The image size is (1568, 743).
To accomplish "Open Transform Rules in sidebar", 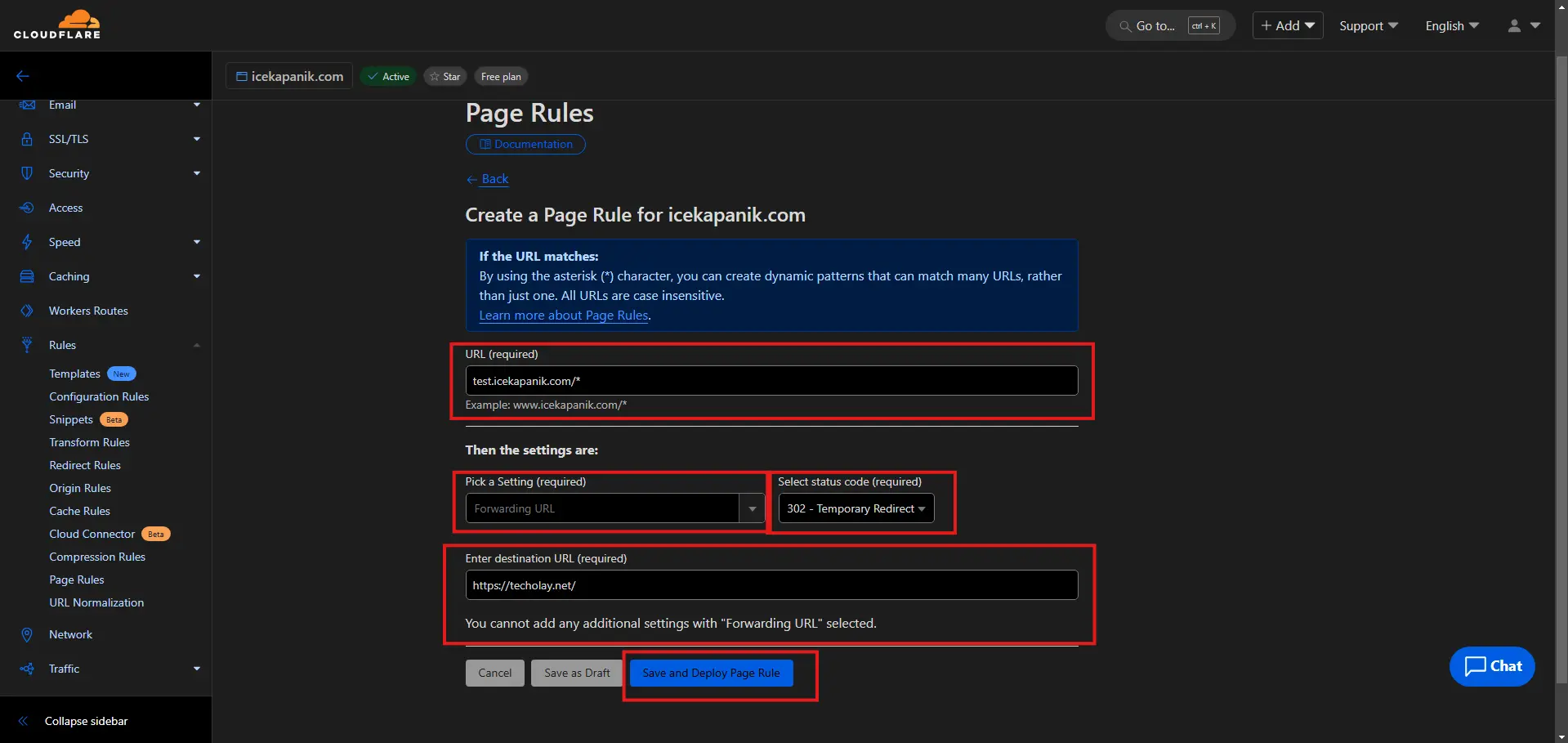I will click(89, 442).
